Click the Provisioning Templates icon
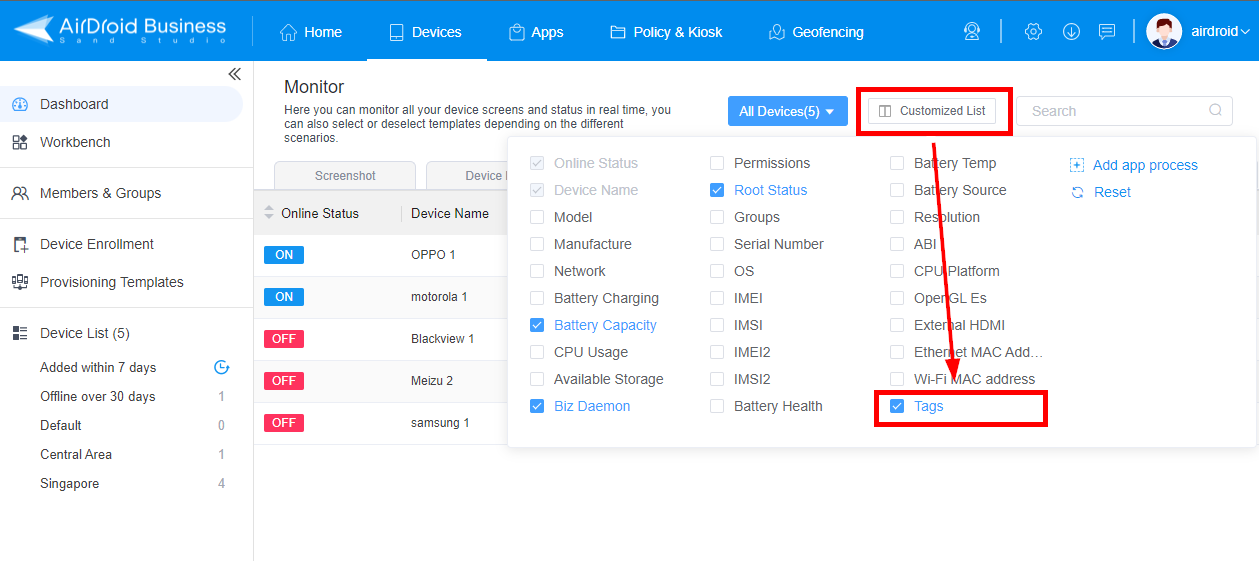The height and width of the screenshot is (561, 1259). click(x=20, y=282)
